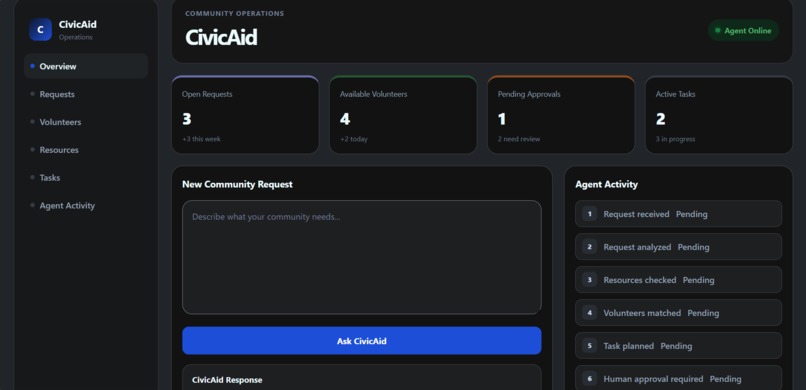Click the CivicAid C logo icon

(41, 30)
